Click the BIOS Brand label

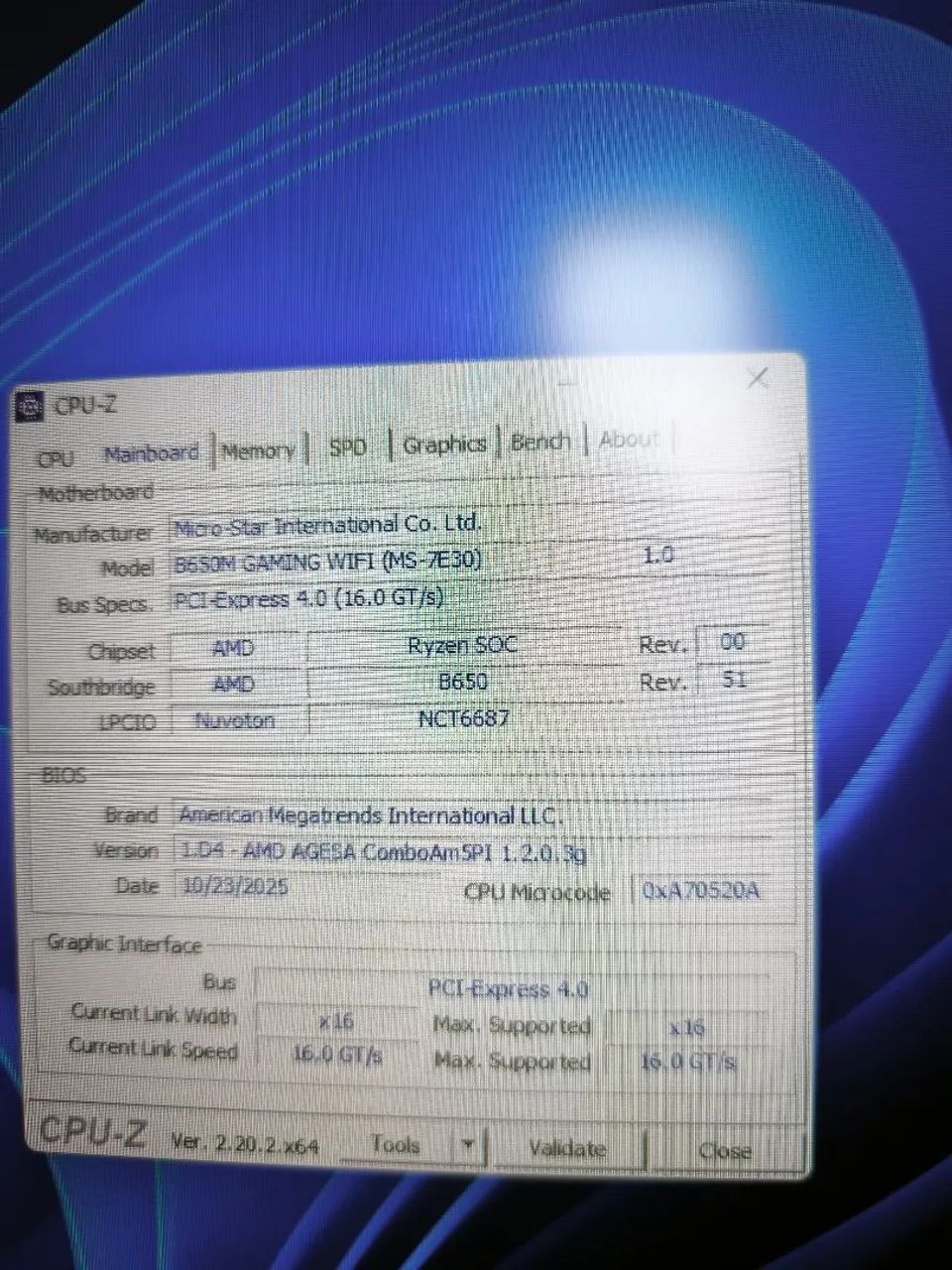tap(131, 816)
